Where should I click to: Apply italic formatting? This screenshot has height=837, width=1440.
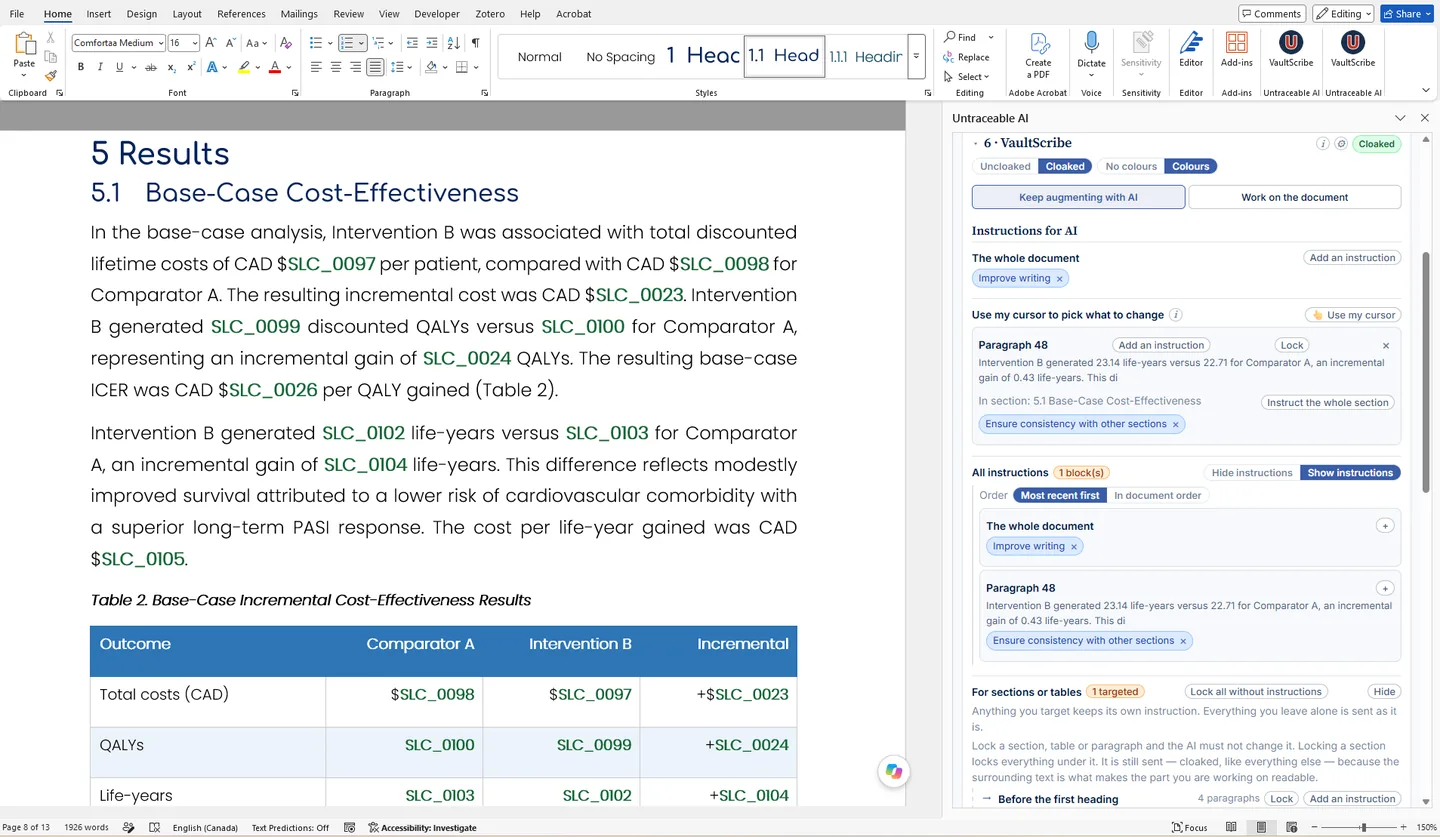coord(100,67)
